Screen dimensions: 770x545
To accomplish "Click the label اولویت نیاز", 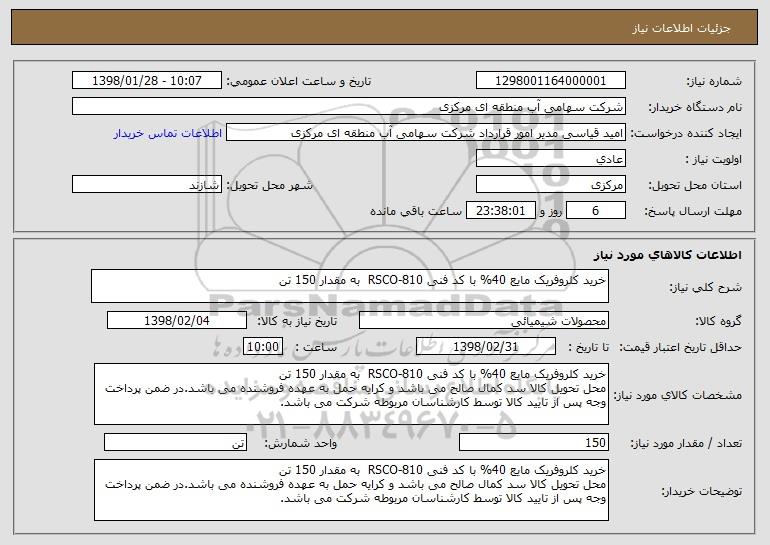I will (714, 160).
